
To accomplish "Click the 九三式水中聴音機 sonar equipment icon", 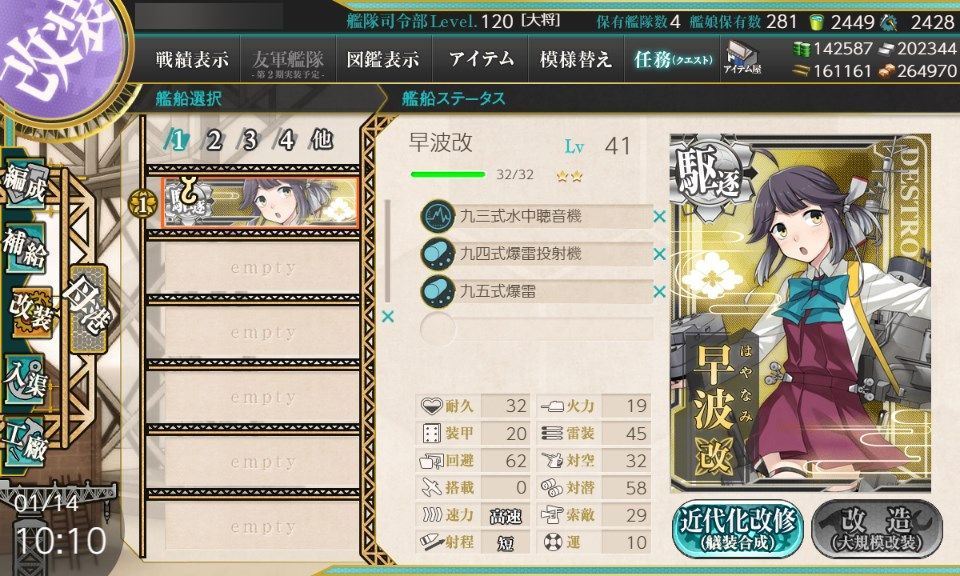I will tap(437, 216).
